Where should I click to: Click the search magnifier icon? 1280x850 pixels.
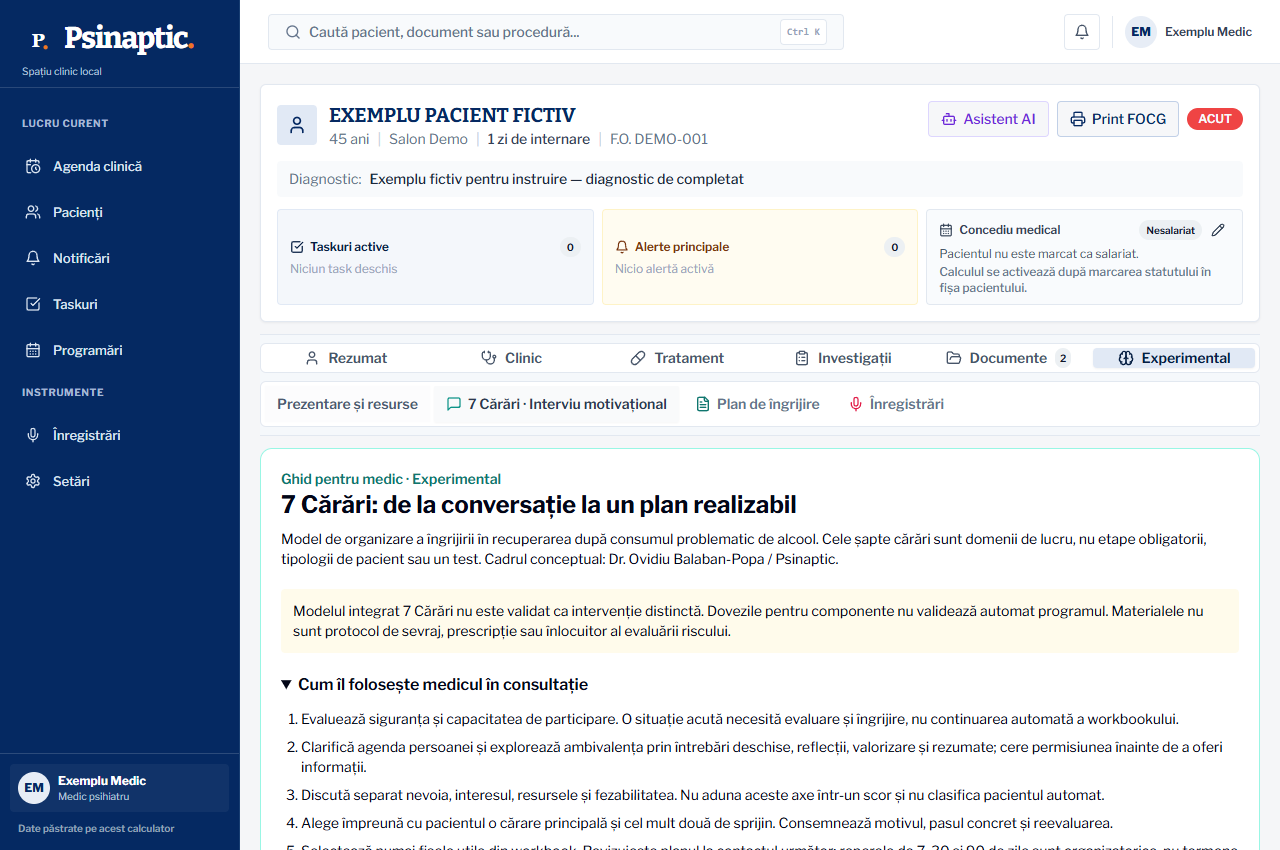pyautogui.click(x=293, y=32)
